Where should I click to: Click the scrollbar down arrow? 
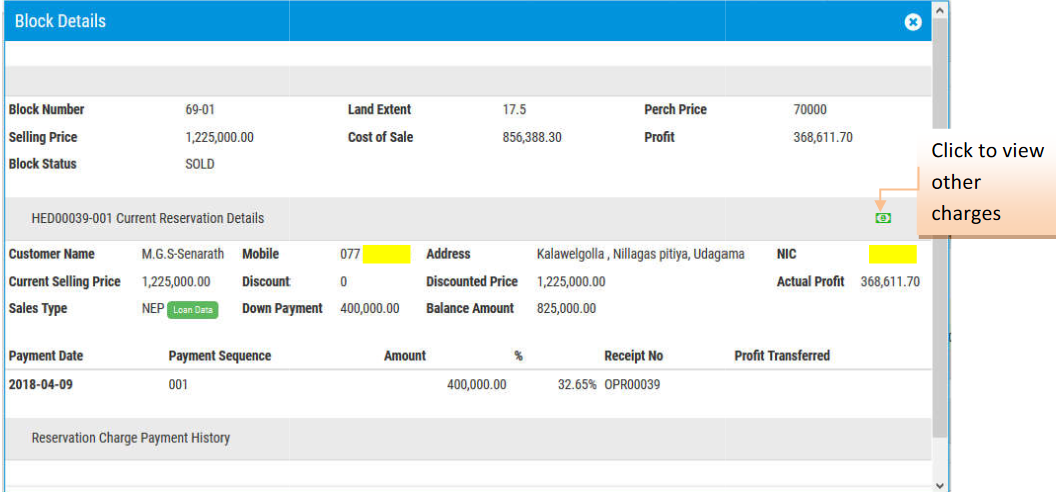(940, 484)
